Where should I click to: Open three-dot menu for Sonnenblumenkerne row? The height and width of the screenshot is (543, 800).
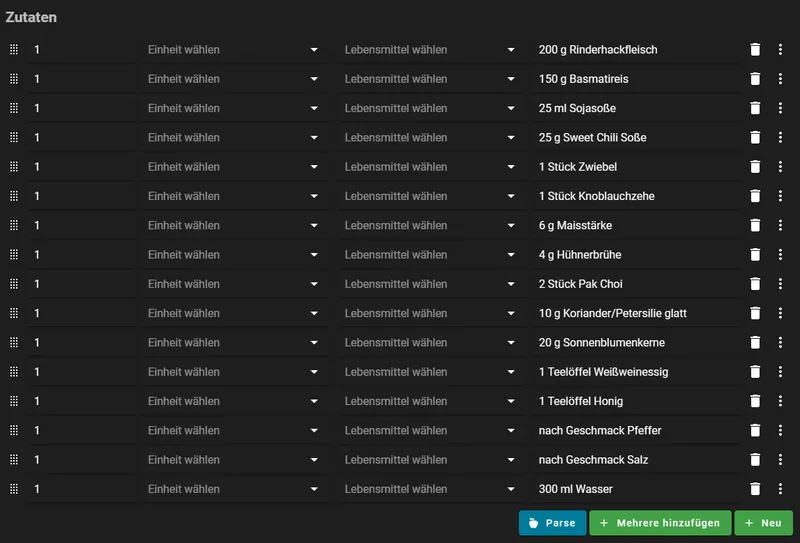point(780,343)
